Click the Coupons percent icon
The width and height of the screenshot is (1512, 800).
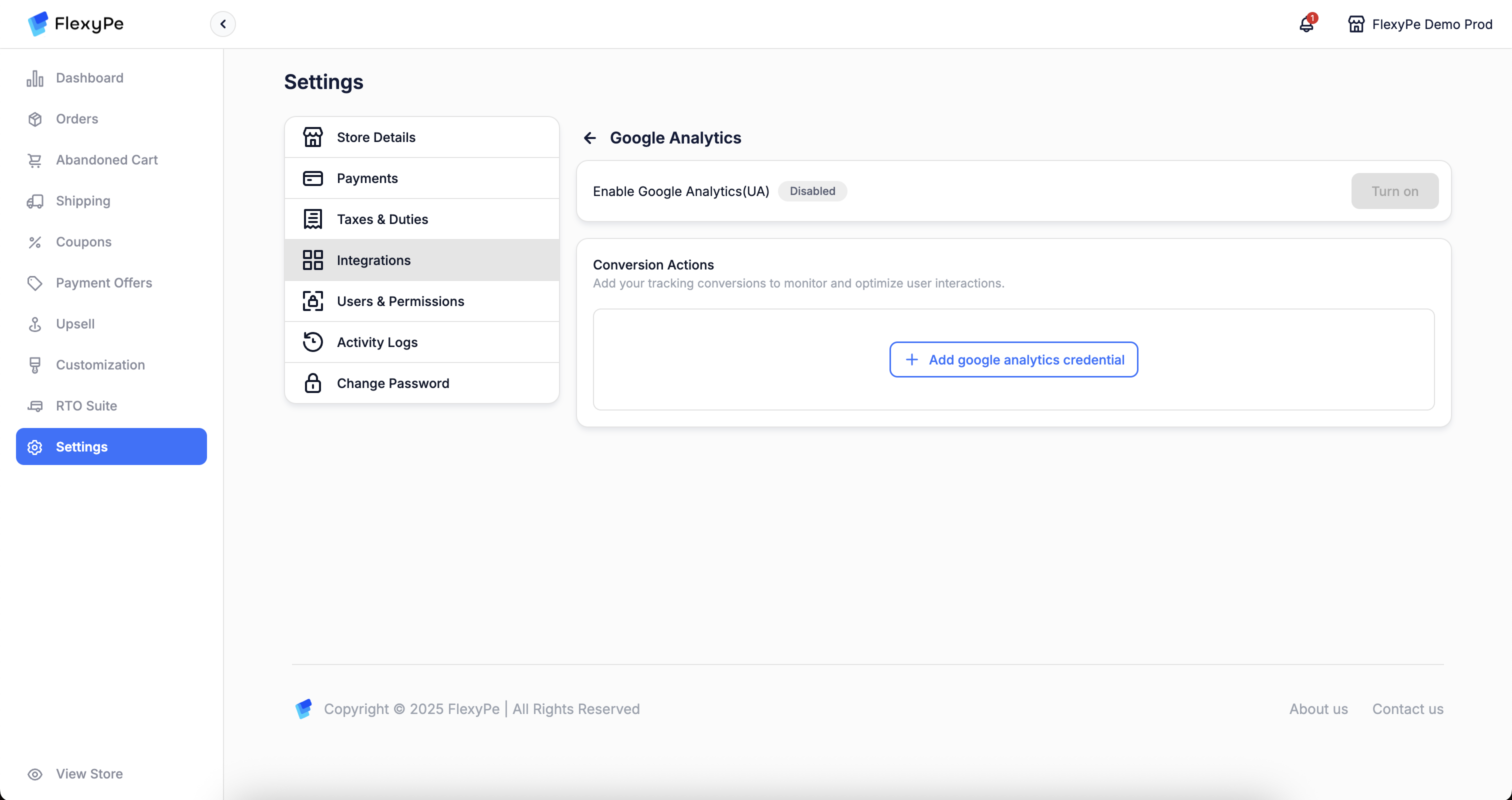point(34,242)
